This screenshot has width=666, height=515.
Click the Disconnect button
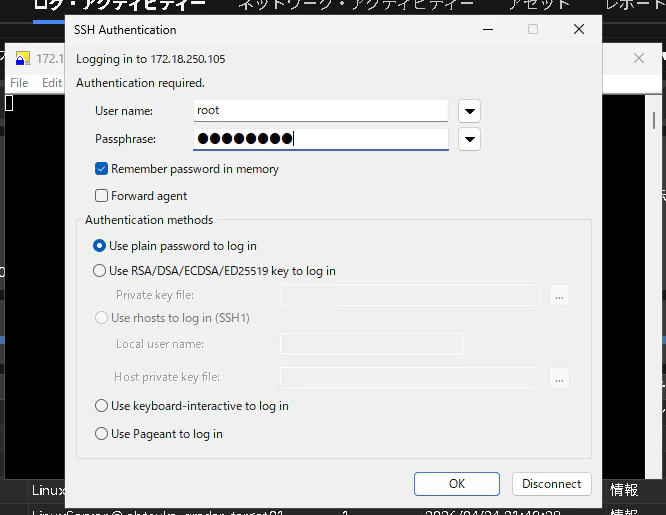551,484
